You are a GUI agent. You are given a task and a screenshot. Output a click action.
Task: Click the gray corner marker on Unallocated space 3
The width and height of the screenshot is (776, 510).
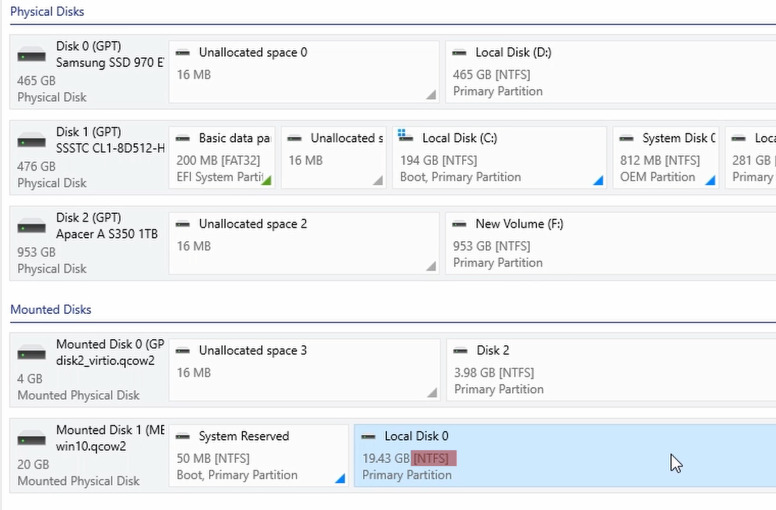432,393
